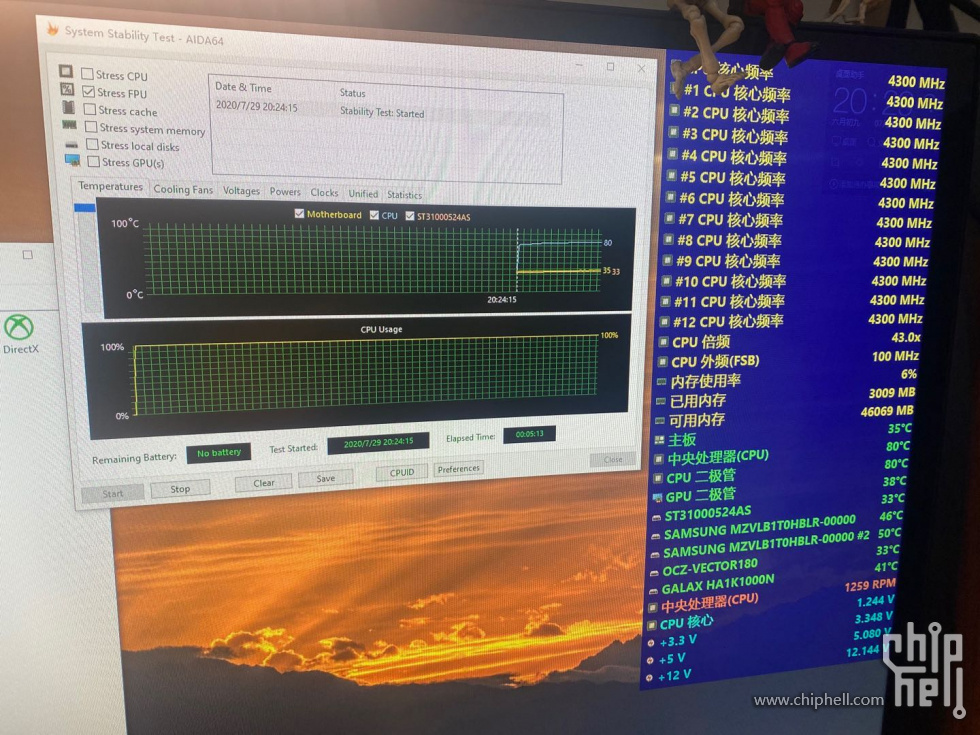Image resolution: width=980 pixels, height=735 pixels.
Task: Click the No battery field
Action: point(219,452)
